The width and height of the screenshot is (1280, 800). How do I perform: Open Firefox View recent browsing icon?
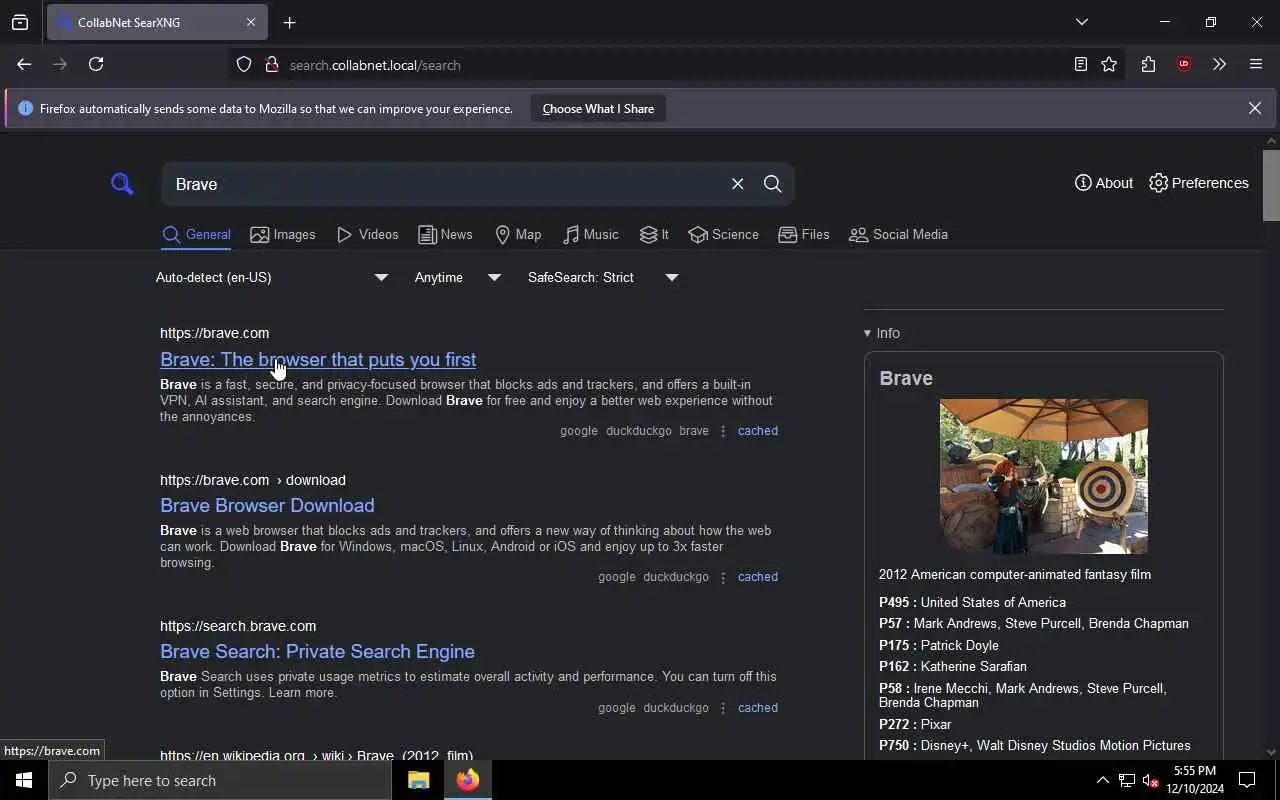coord(20,23)
